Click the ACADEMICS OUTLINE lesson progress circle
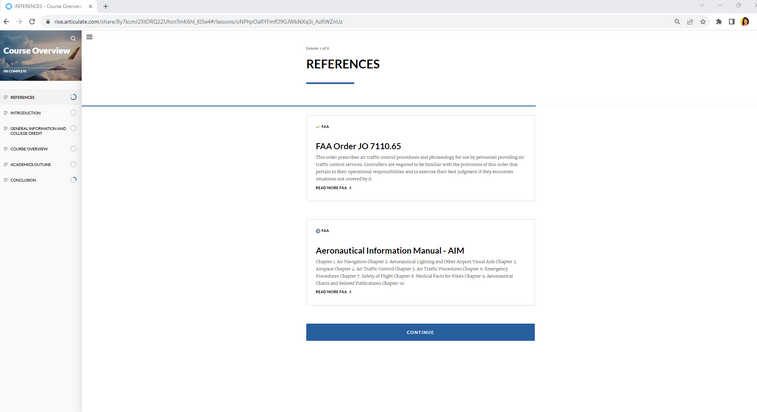 tap(74, 164)
